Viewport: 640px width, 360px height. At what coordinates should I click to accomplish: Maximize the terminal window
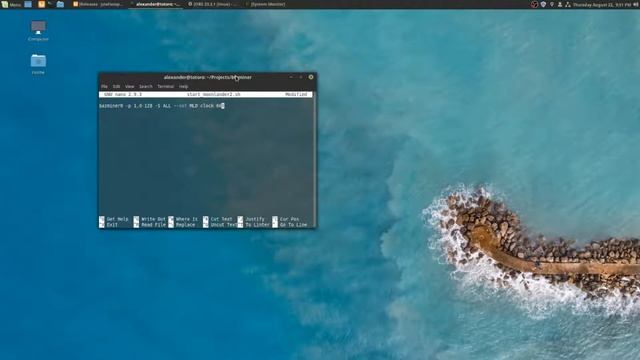(301, 77)
